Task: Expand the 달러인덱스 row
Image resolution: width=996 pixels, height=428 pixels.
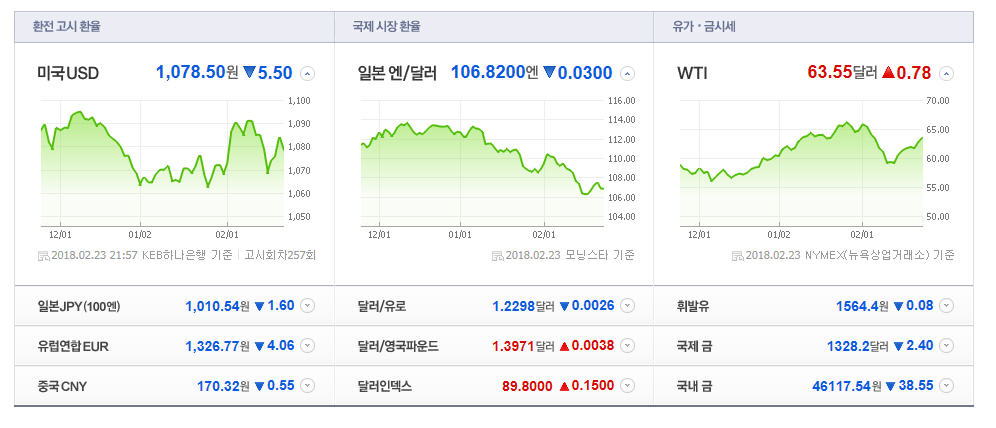Action: 627,385
